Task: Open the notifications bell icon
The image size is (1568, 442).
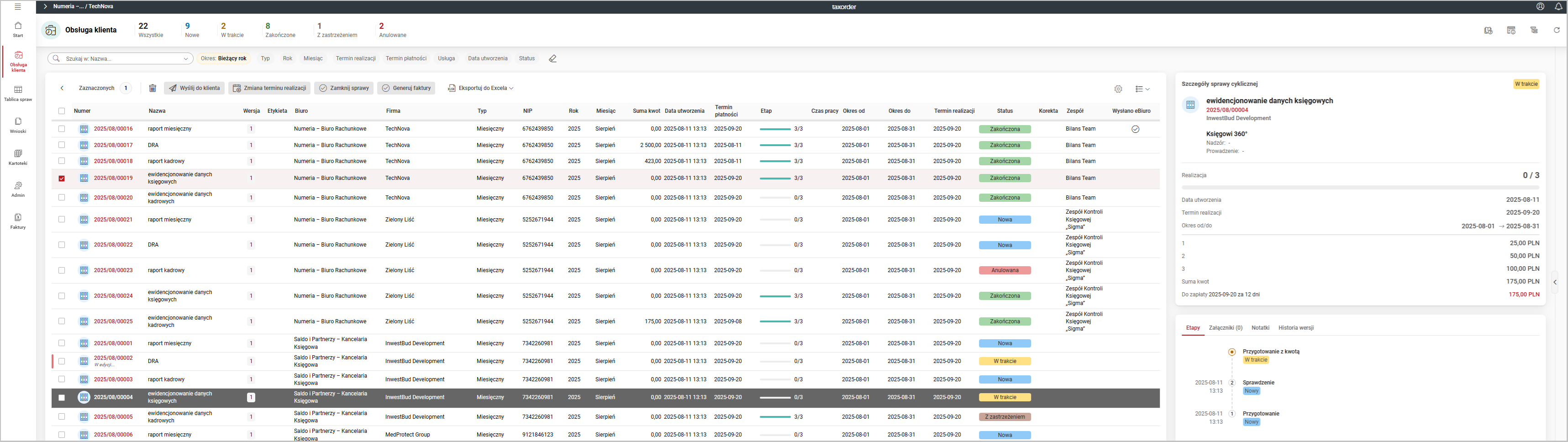Action: click(1558, 7)
